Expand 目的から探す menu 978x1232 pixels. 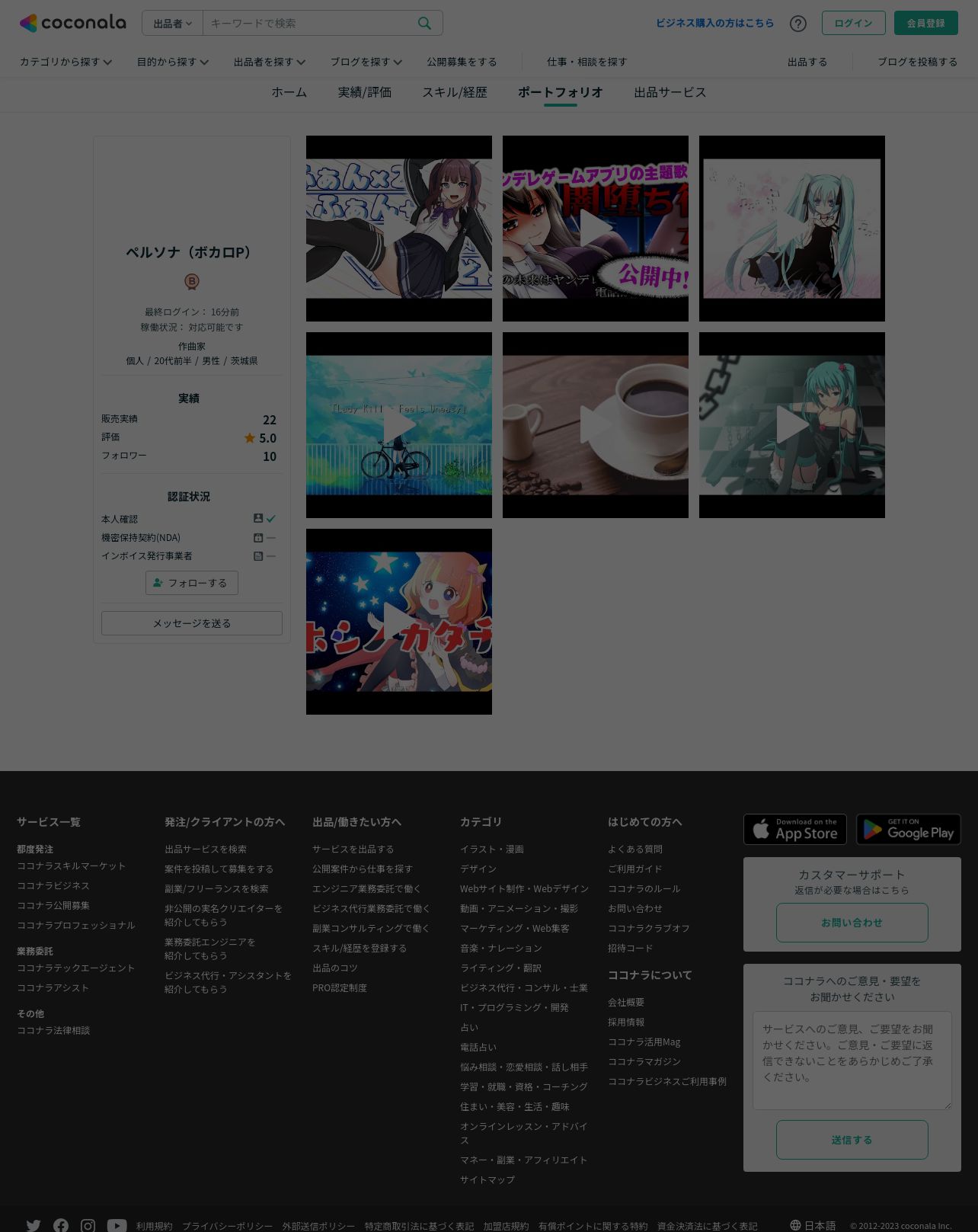click(x=173, y=62)
